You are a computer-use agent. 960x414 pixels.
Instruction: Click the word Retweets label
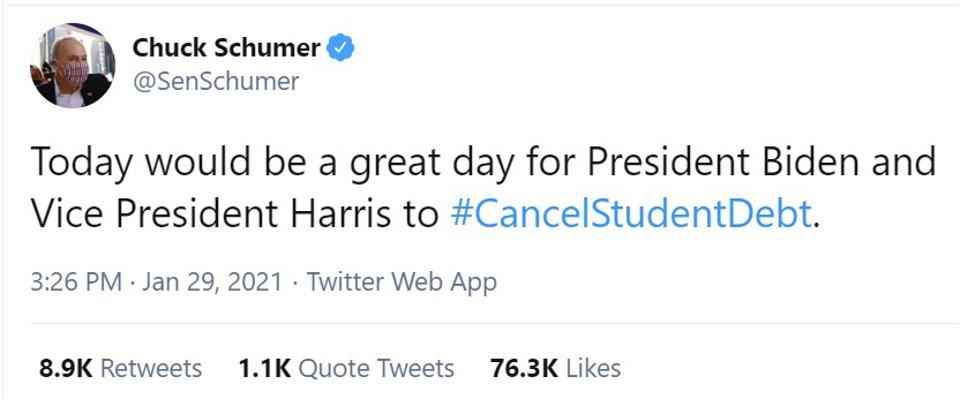(151, 369)
